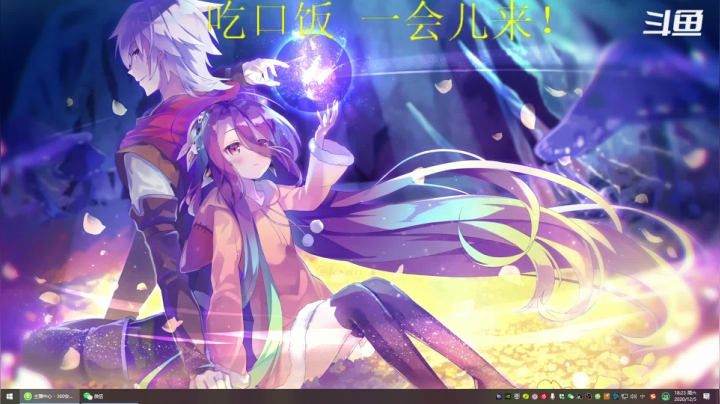
Task: Open the Windows notification center icon
Action: pyautogui.click(x=706, y=396)
